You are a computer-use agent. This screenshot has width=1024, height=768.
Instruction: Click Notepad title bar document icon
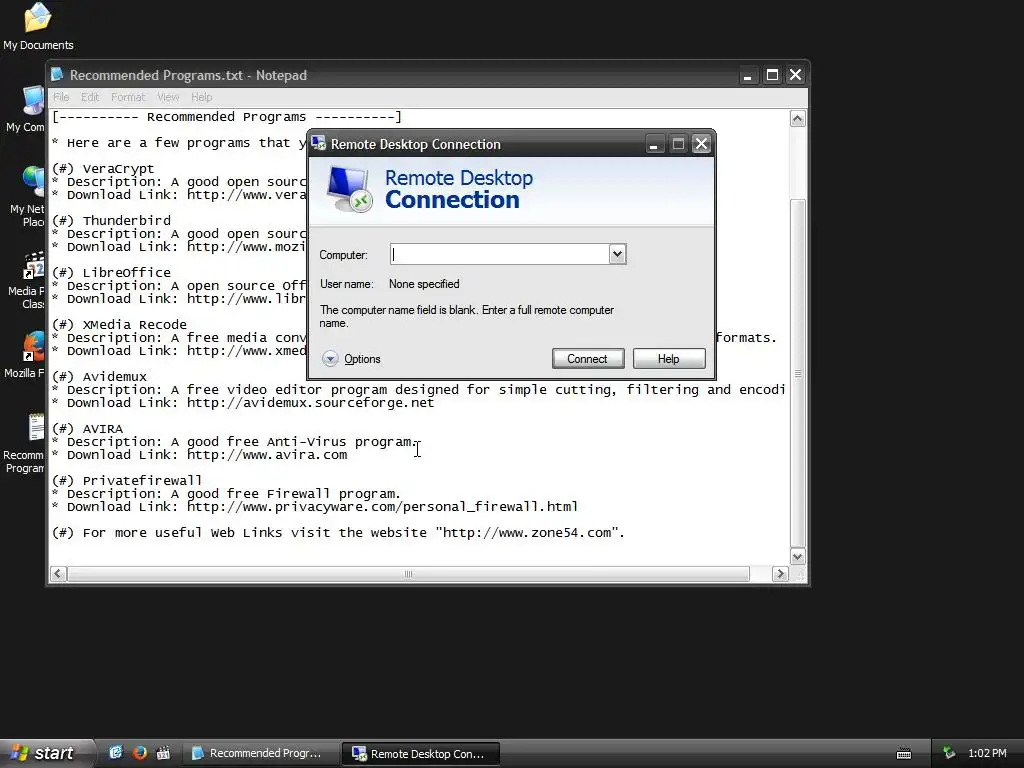(x=57, y=74)
